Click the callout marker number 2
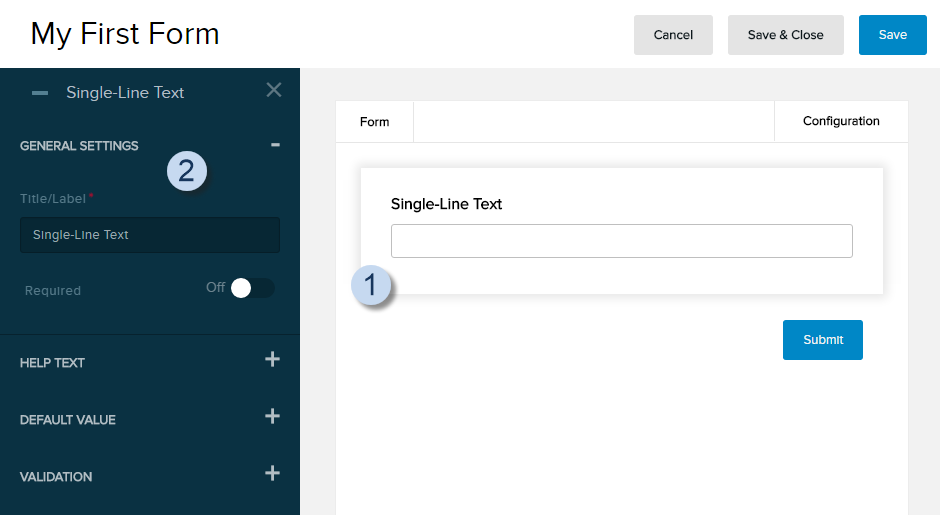The image size is (940, 515). [x=186, y=171]
